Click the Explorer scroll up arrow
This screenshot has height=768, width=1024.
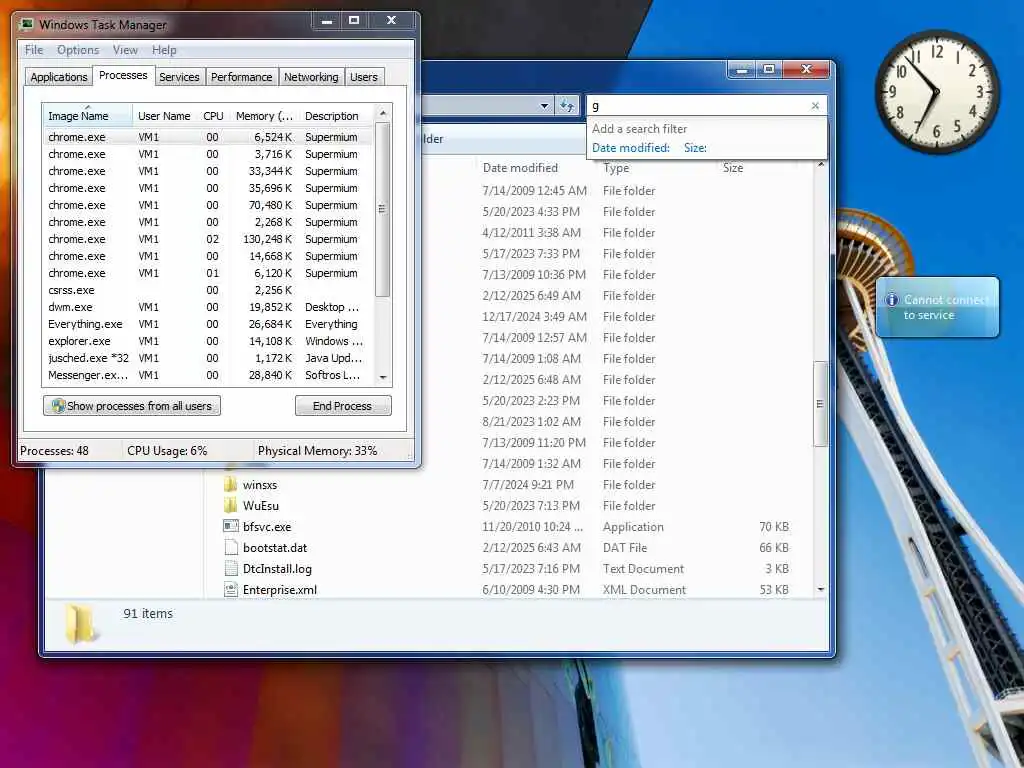(820, 164)
